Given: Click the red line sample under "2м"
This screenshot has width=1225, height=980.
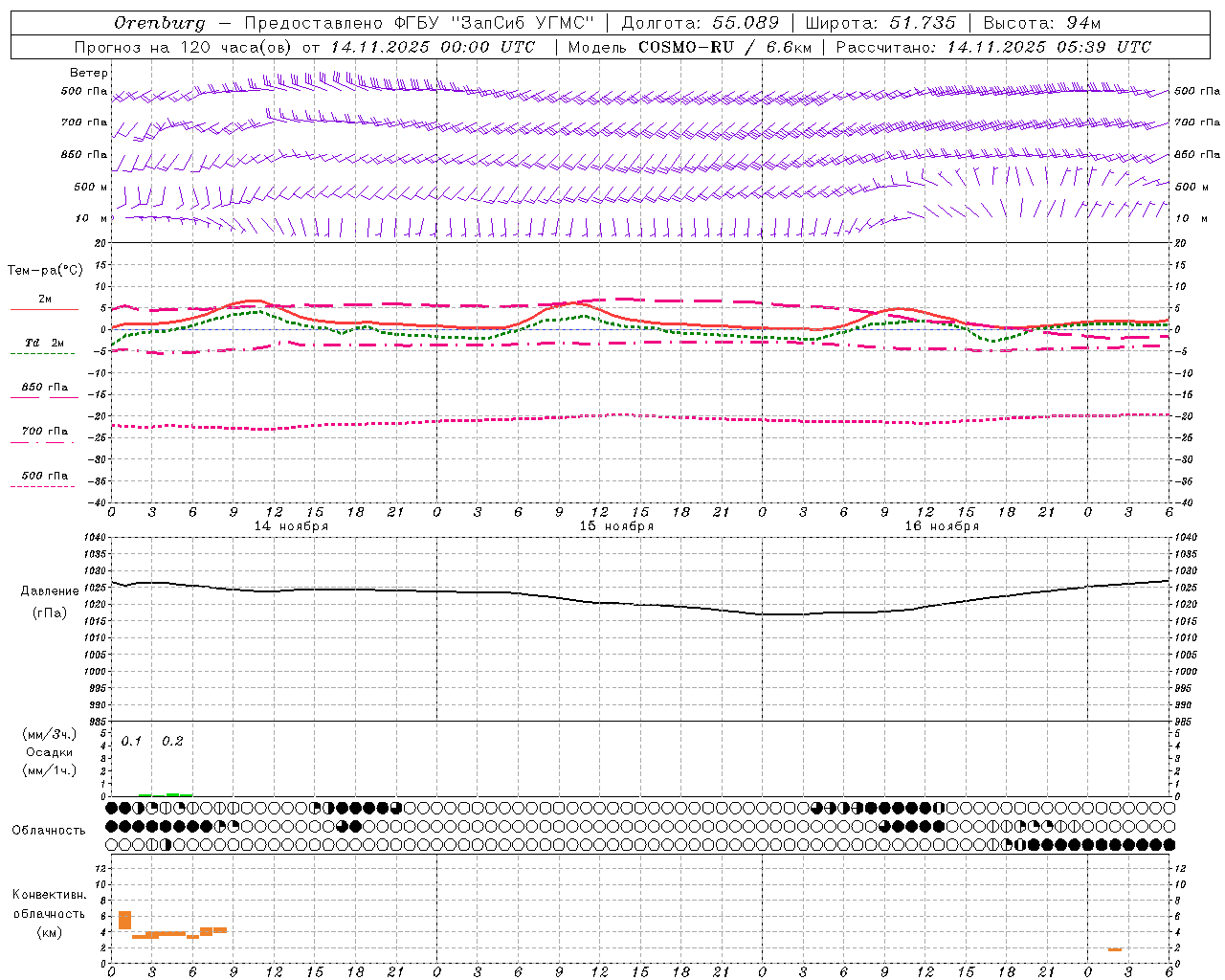Looking at the screenshot, I should [44, 310].
